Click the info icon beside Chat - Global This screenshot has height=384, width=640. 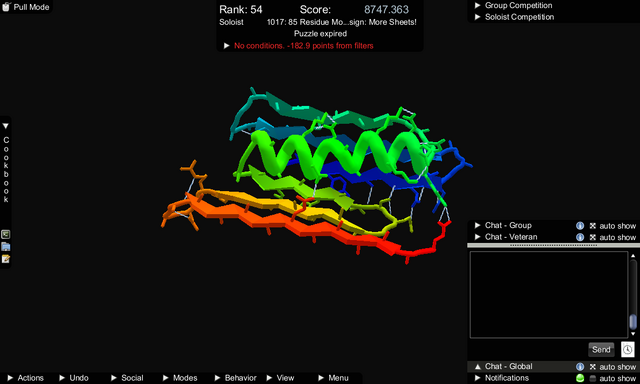click(580, 366)
